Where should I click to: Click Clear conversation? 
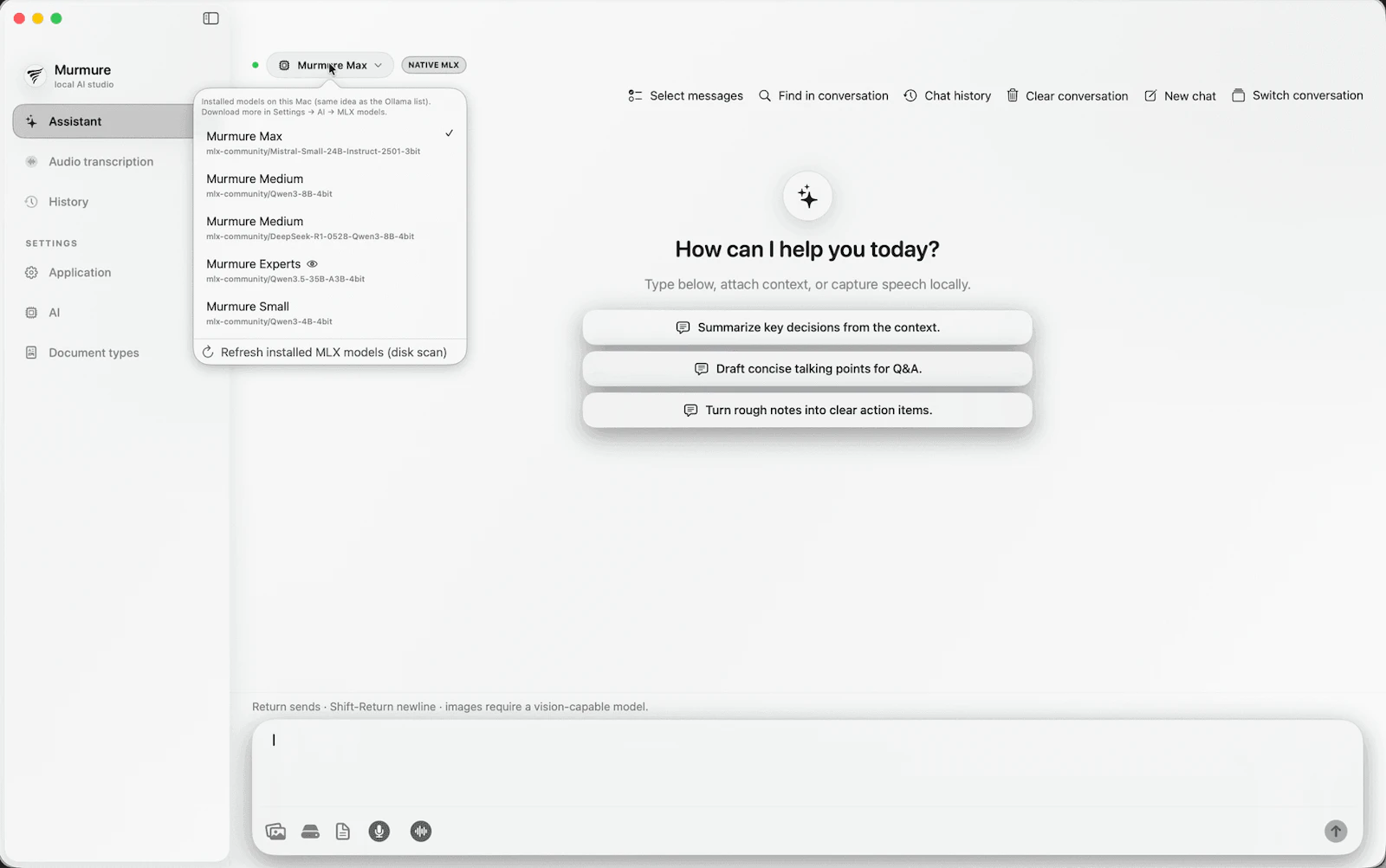(1066, 96)
